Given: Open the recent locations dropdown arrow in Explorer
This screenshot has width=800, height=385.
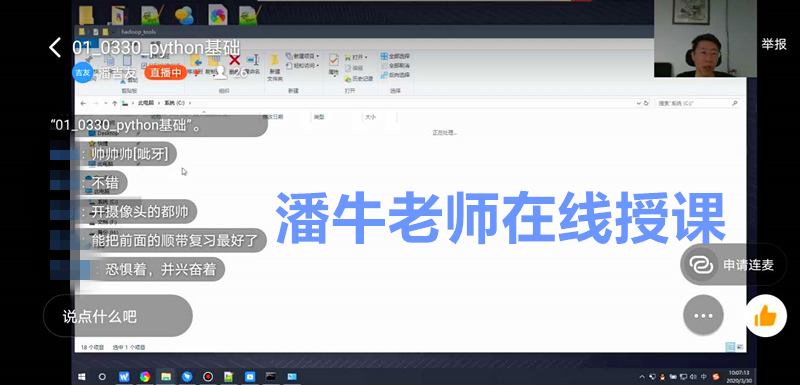Looking at the screenshot, I should [x=106, y=103].
